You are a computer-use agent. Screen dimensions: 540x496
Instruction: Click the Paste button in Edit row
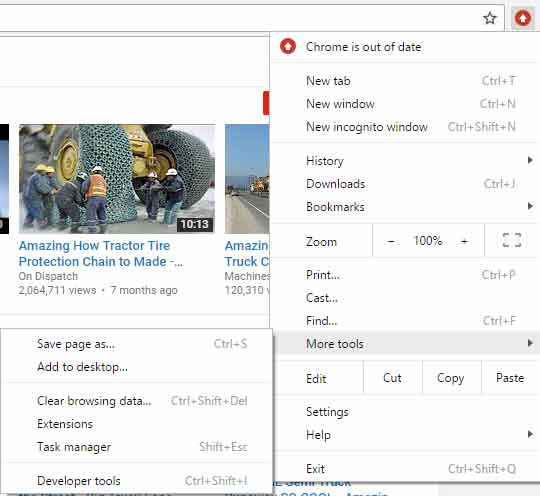510,378
